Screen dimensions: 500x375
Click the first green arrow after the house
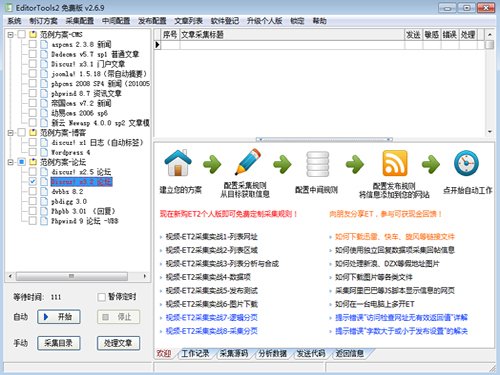(212, 164)
